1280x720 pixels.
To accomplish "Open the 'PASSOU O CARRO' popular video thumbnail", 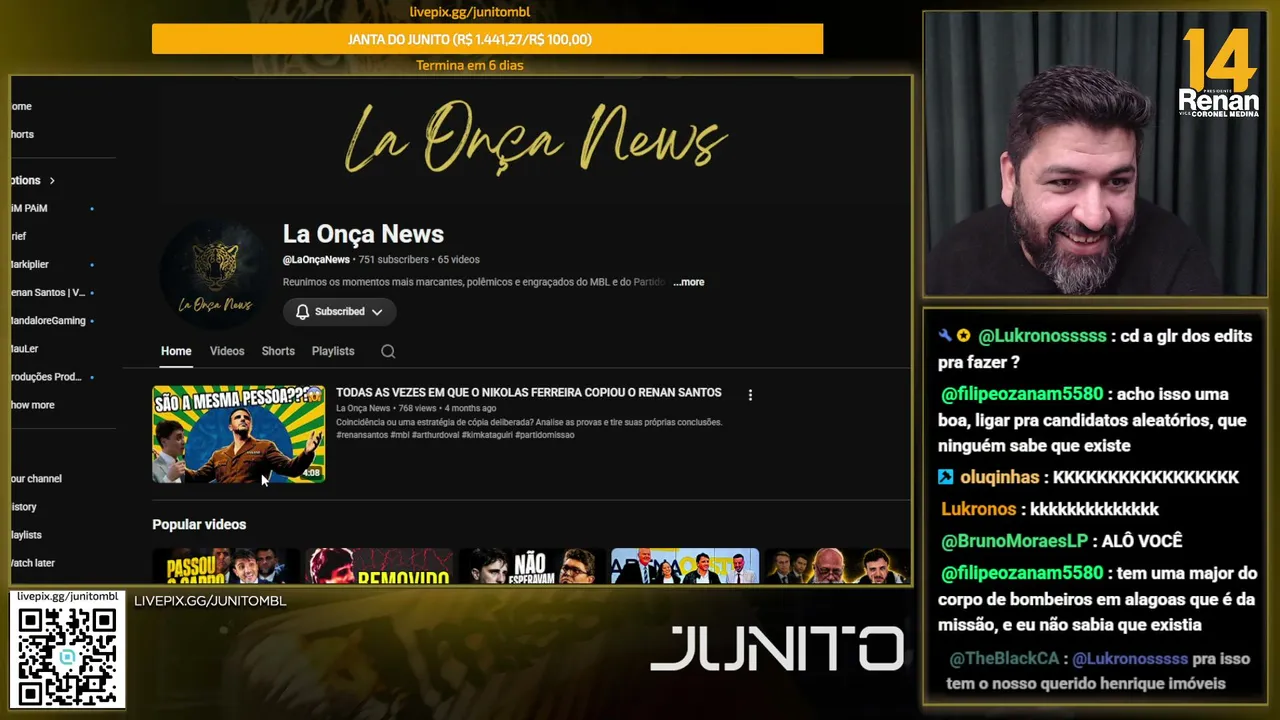I will click(x=226, y=566).
